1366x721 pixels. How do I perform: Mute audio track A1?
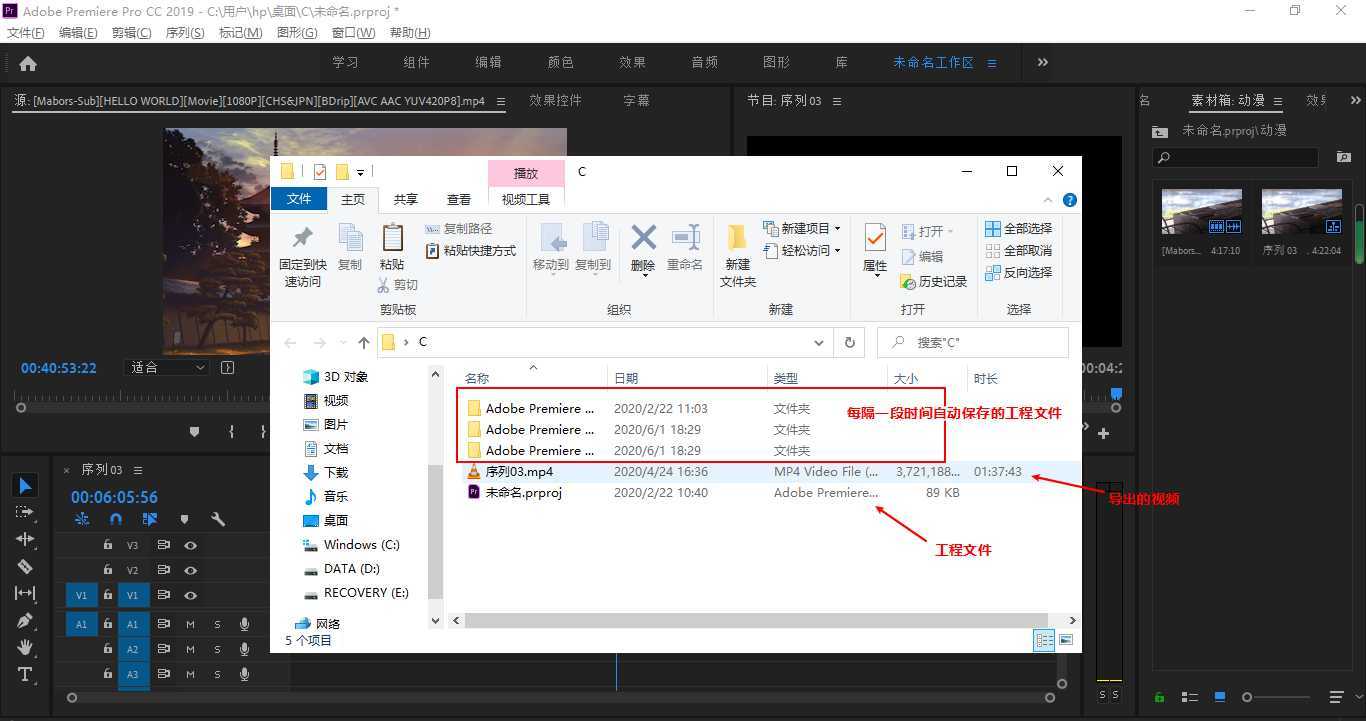click(190, 624)
